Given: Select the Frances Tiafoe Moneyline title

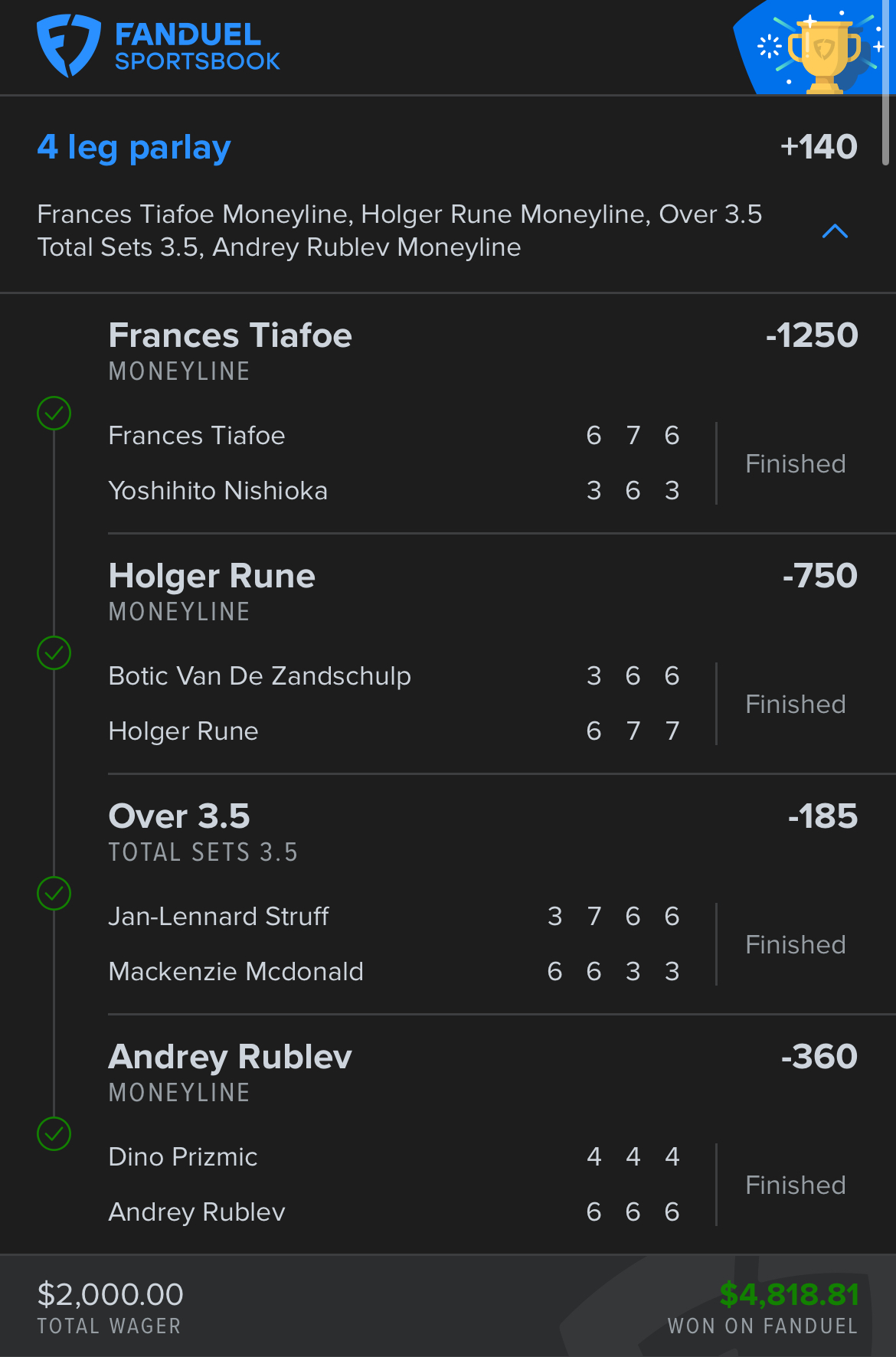Looking at the screenshot, I should click(230, 336).
